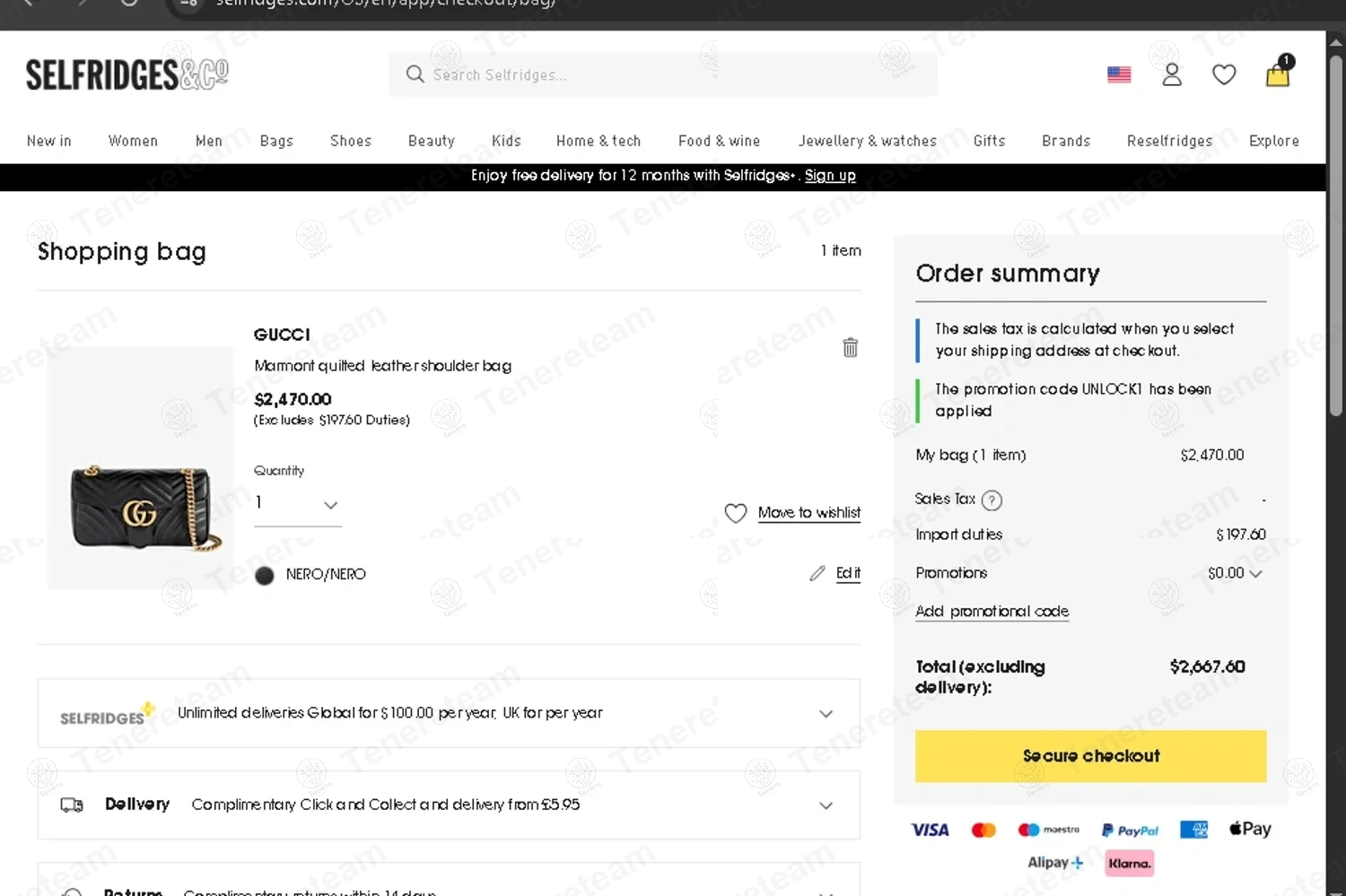1346x896 pixels.
Task: Click the Secure checkout button
Action: point(1090,756)
